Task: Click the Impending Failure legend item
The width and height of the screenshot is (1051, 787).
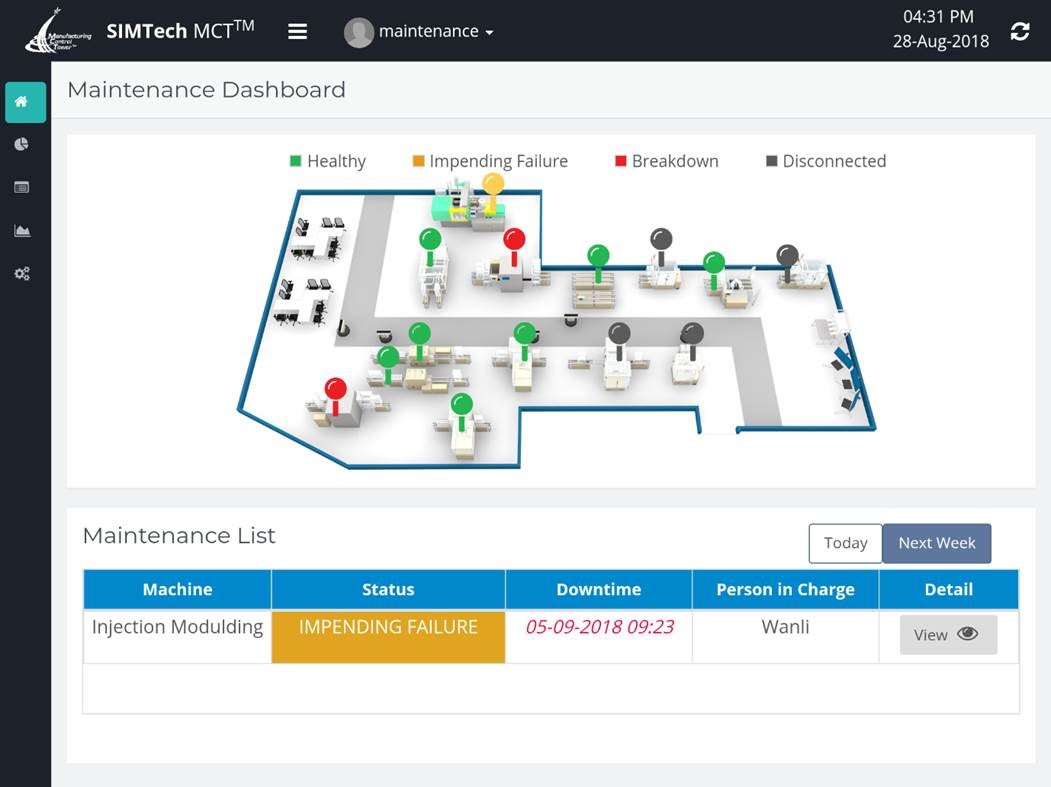Action: tap(489, 161)
